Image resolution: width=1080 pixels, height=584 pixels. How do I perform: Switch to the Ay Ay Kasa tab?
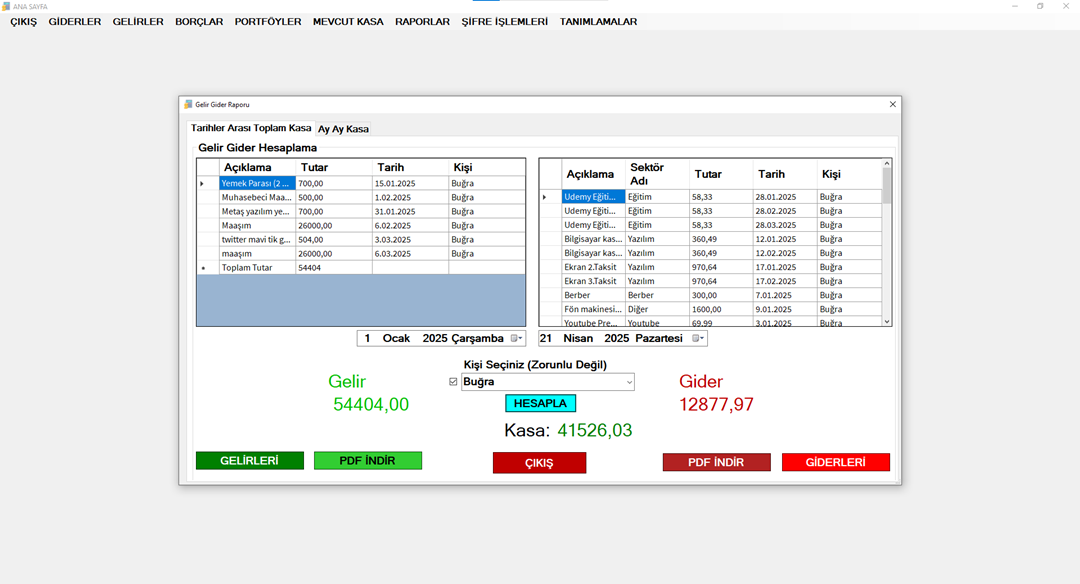pos(343,129)
